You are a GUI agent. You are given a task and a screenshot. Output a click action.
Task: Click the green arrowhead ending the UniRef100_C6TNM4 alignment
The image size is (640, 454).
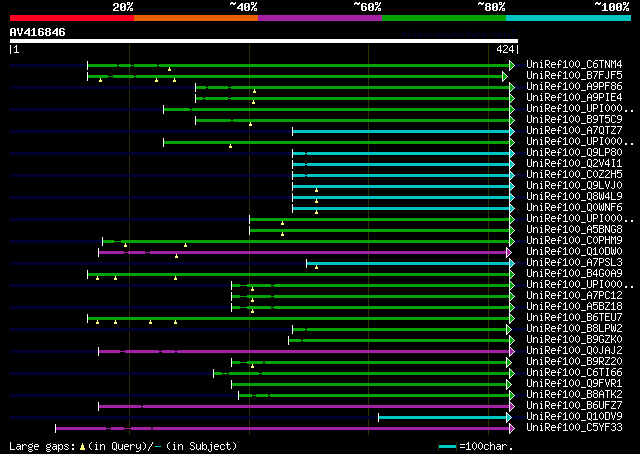pyautogui.click(x=512, y=65)
